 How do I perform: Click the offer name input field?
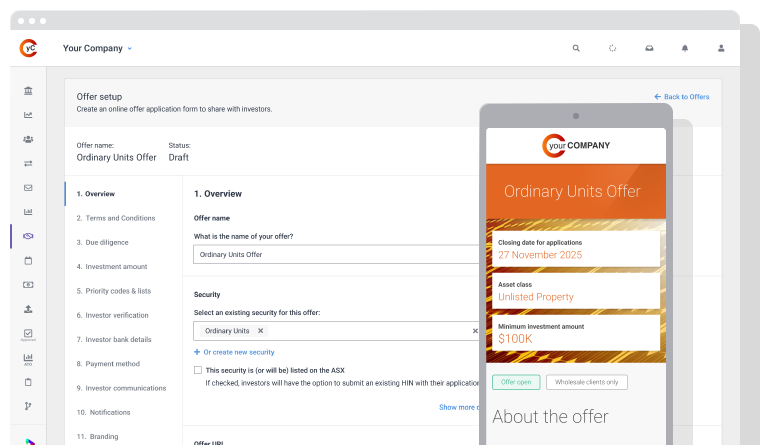coord(336,254)
